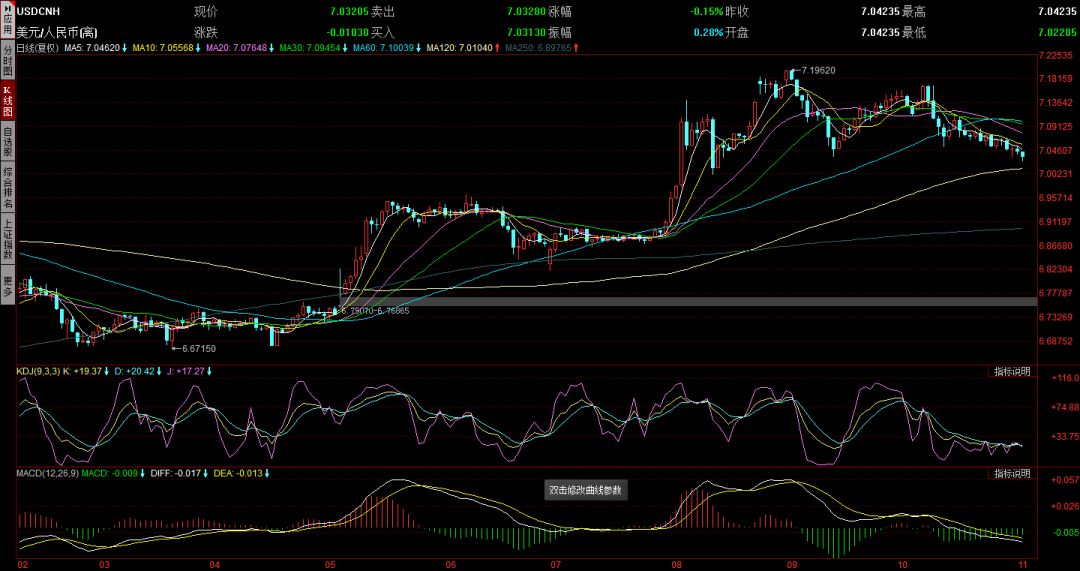
Task: Click the MA20: 7.07648 label
Action: (236, 48)
